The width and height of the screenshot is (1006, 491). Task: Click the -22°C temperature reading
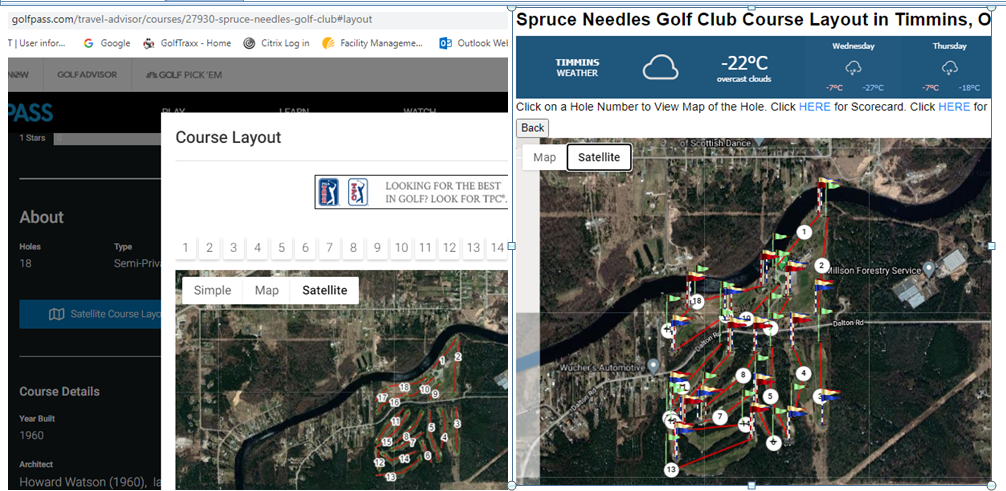point(744,64)
